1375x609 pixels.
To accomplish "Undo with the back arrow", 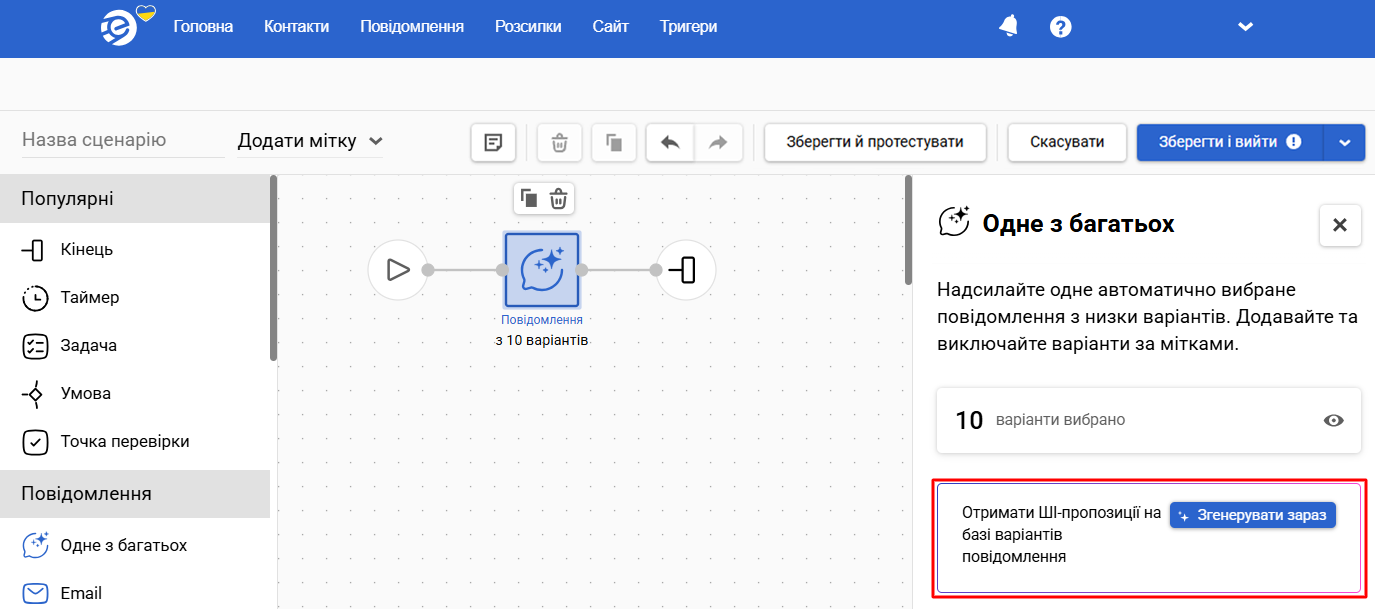I will (x=670, y=142).
